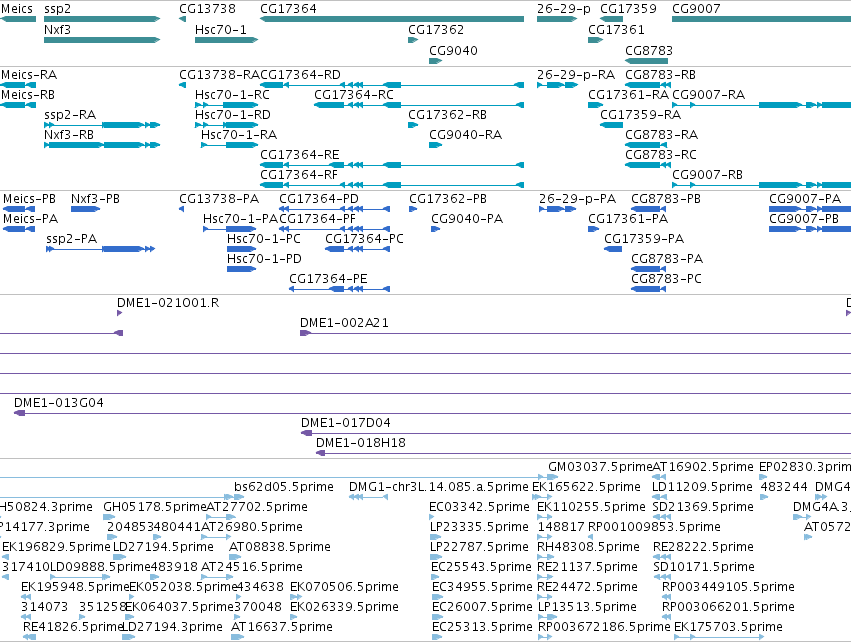Click BAC clone DME1-013G04
Viewport: 851px width, 642px height.
59,403
